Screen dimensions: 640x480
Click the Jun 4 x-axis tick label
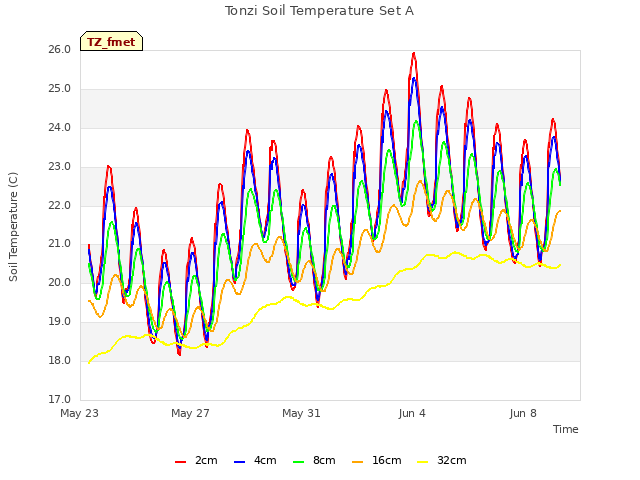412,413
